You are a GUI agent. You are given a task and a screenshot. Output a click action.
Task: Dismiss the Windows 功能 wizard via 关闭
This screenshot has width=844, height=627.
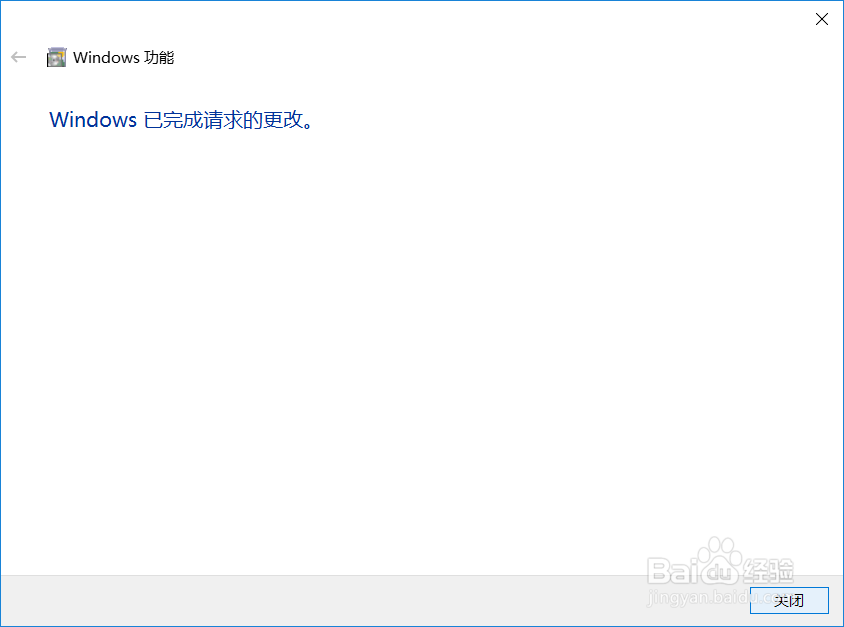coord(789,600)
